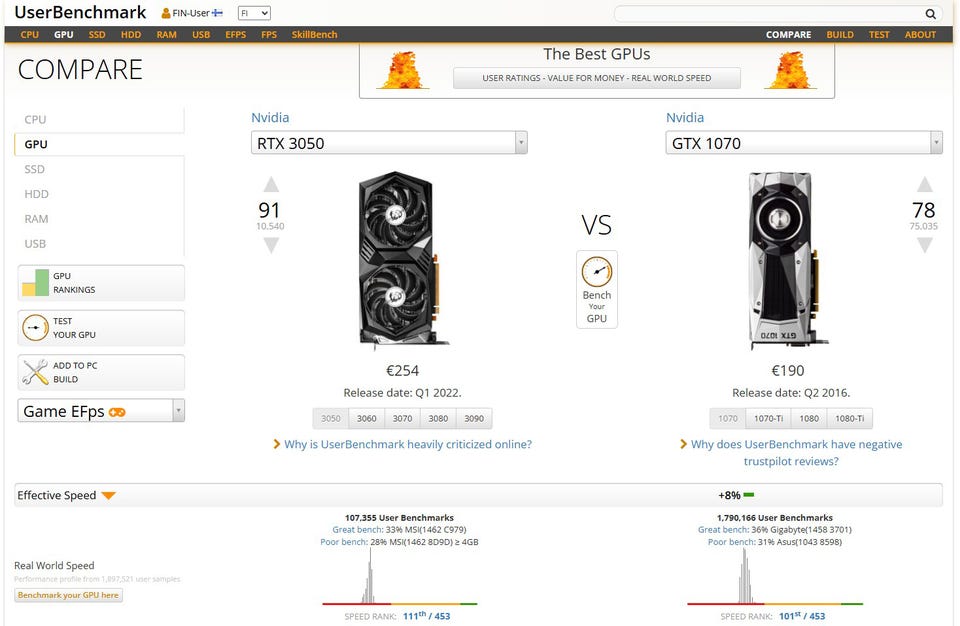Click User Ratings - Value for Money button

(x=596, y=78)
